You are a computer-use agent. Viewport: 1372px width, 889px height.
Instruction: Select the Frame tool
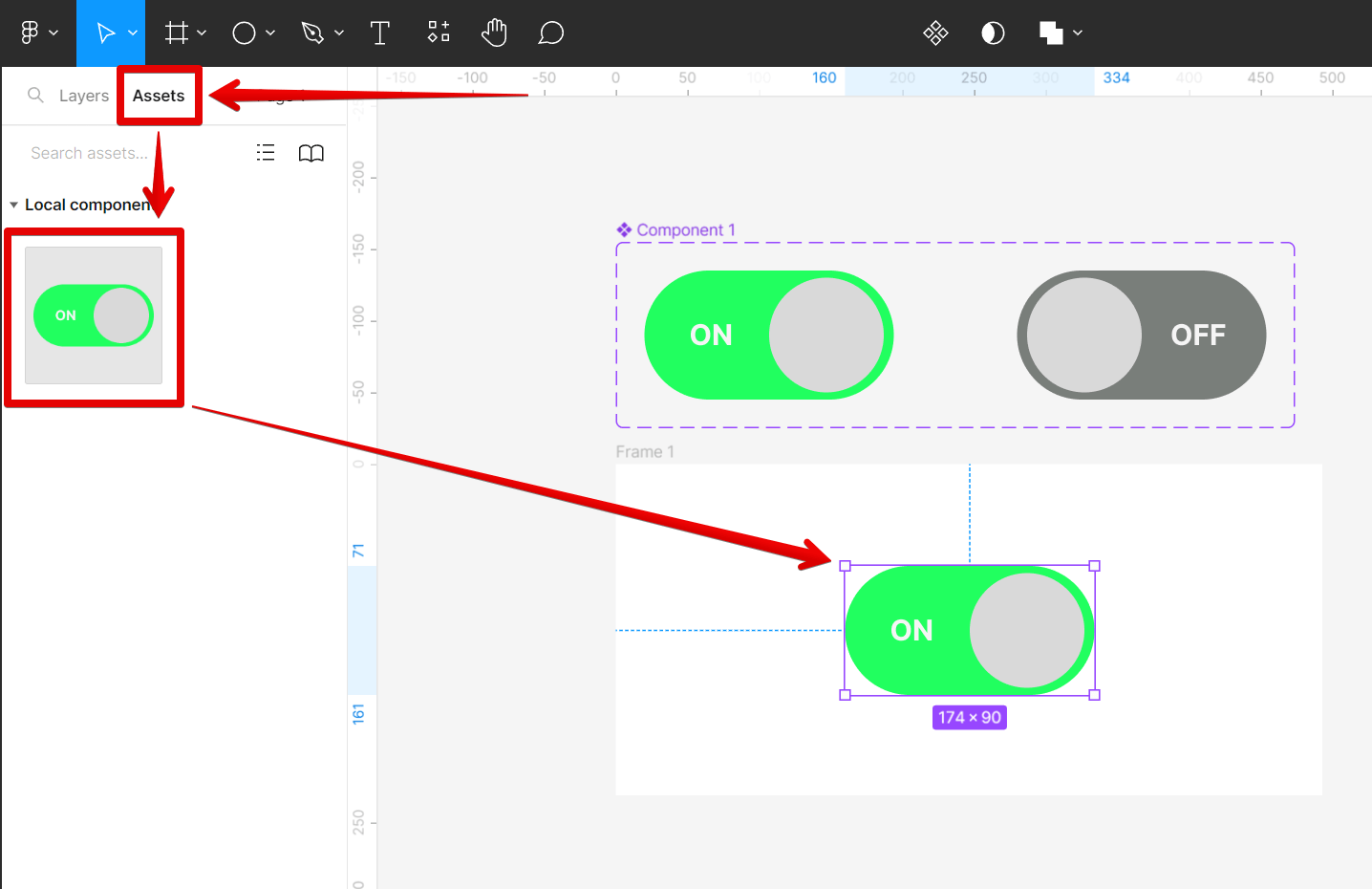pos(177,32)
